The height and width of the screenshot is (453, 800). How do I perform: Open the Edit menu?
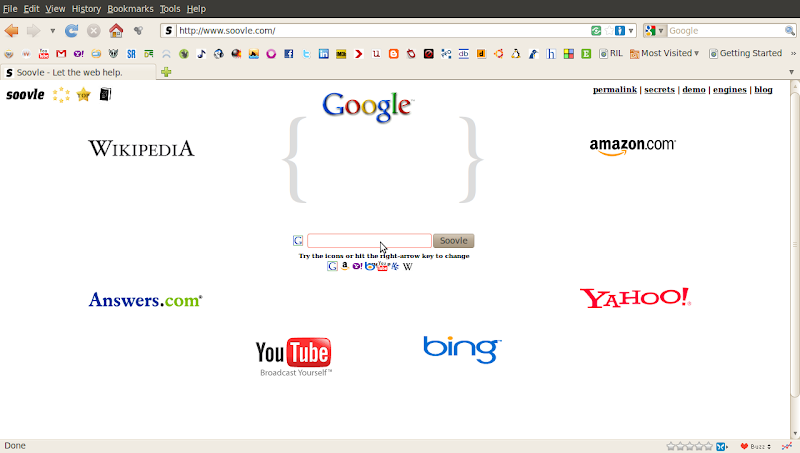point(31,9)
